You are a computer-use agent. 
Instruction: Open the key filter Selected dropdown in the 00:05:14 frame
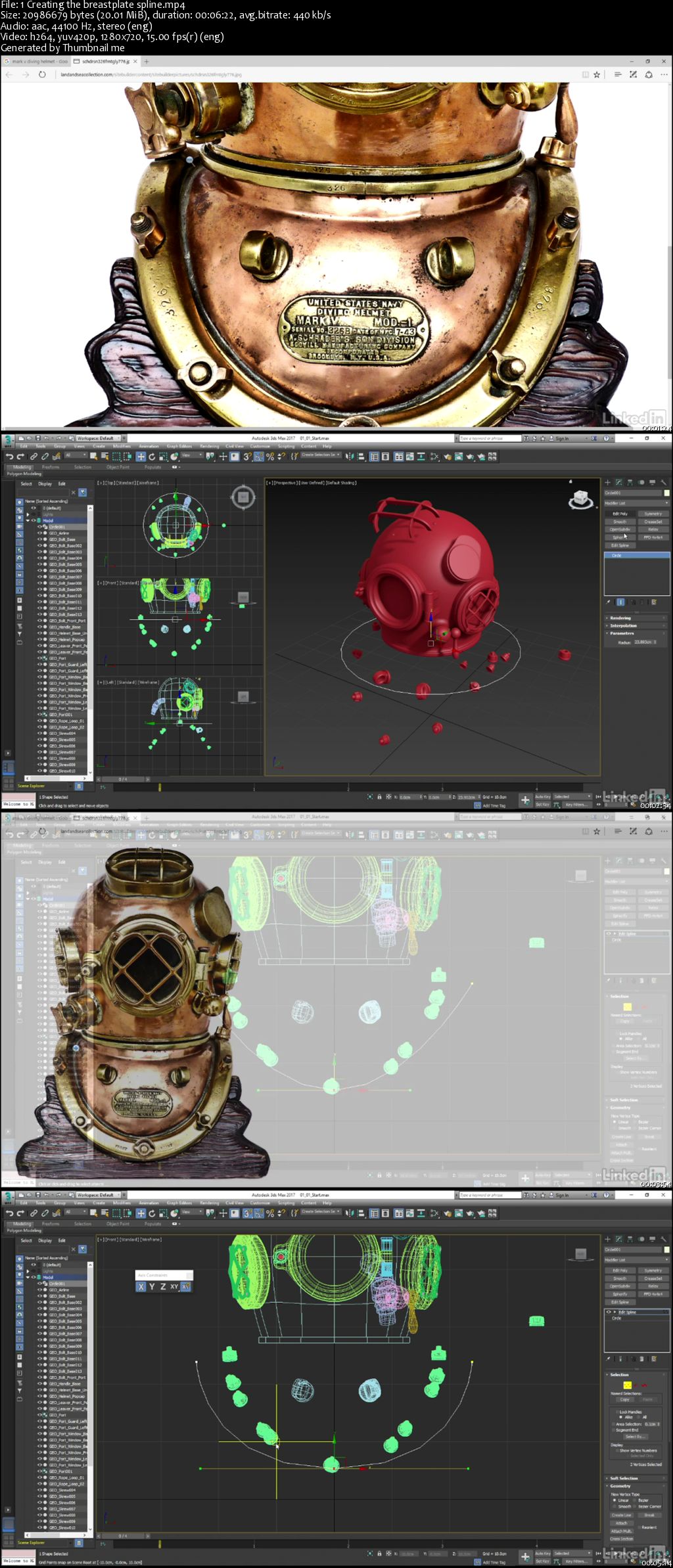coord(572,1554)
